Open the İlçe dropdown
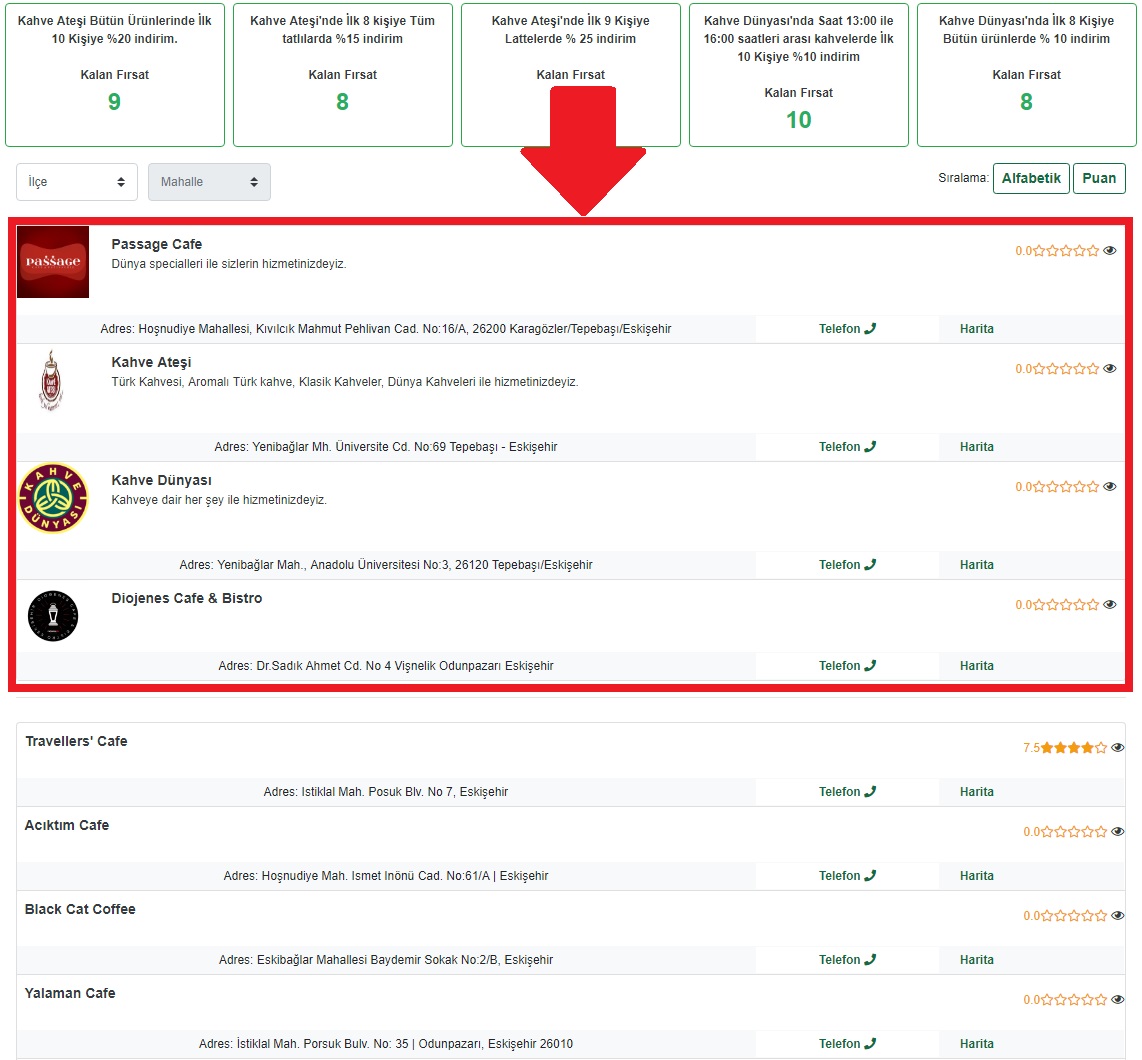Screen dimensions: 1142x1060 pos(76,182)
